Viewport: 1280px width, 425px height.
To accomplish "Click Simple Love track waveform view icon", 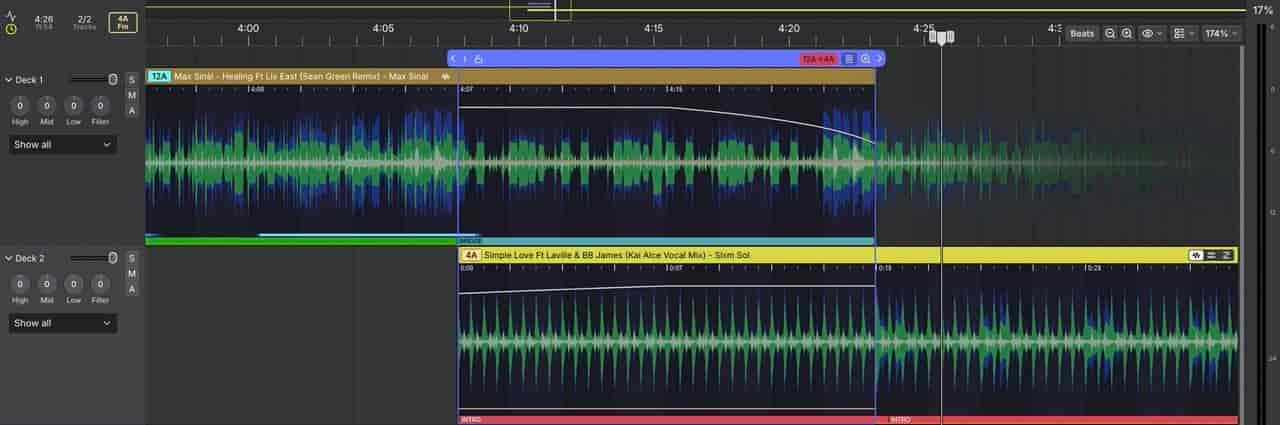I will pos(1196,255).
